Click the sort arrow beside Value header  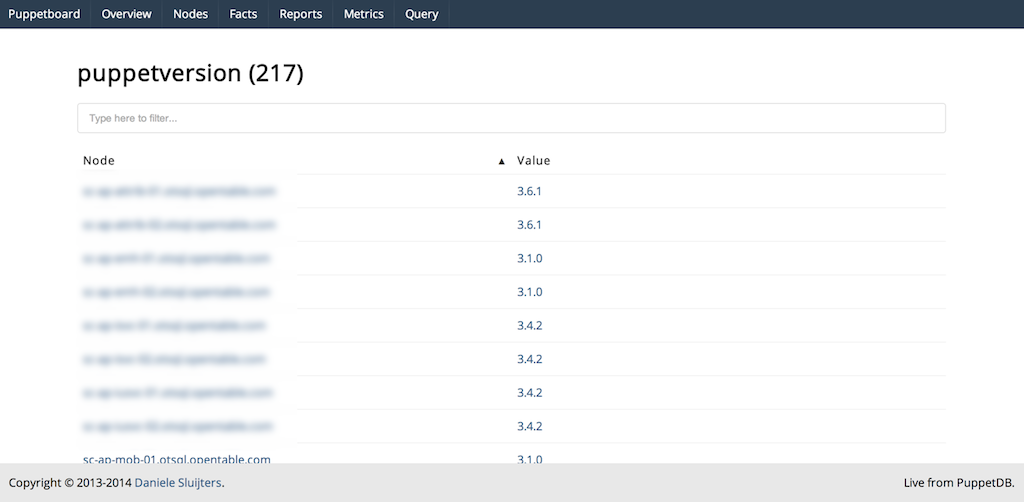502,161
